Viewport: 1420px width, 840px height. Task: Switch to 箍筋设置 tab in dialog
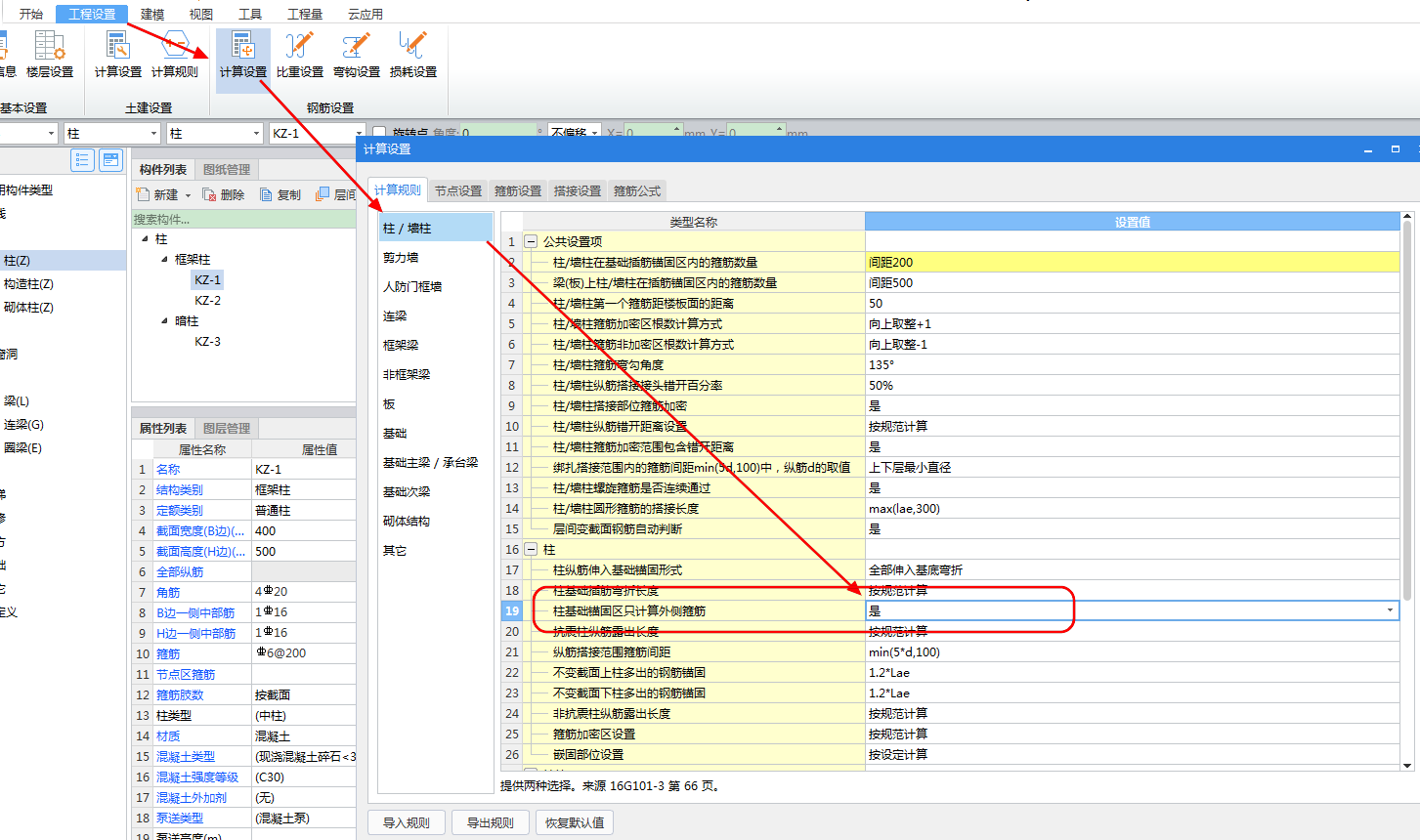pyautogui.click(x=518, y=191)
